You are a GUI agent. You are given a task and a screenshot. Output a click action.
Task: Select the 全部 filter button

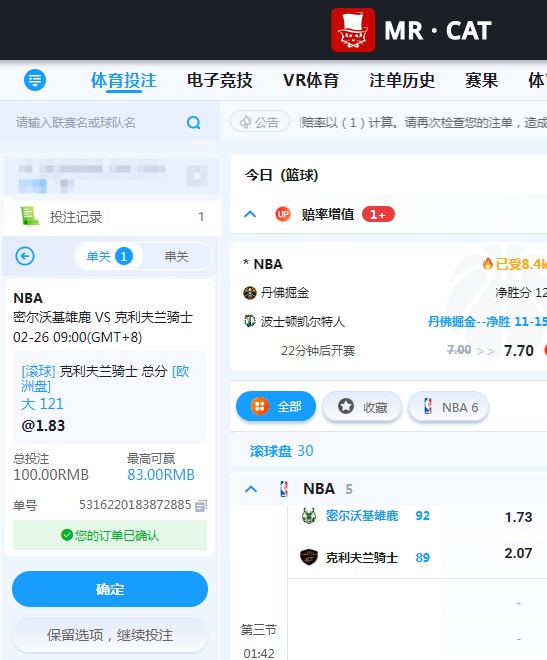(x=276, y=407)
